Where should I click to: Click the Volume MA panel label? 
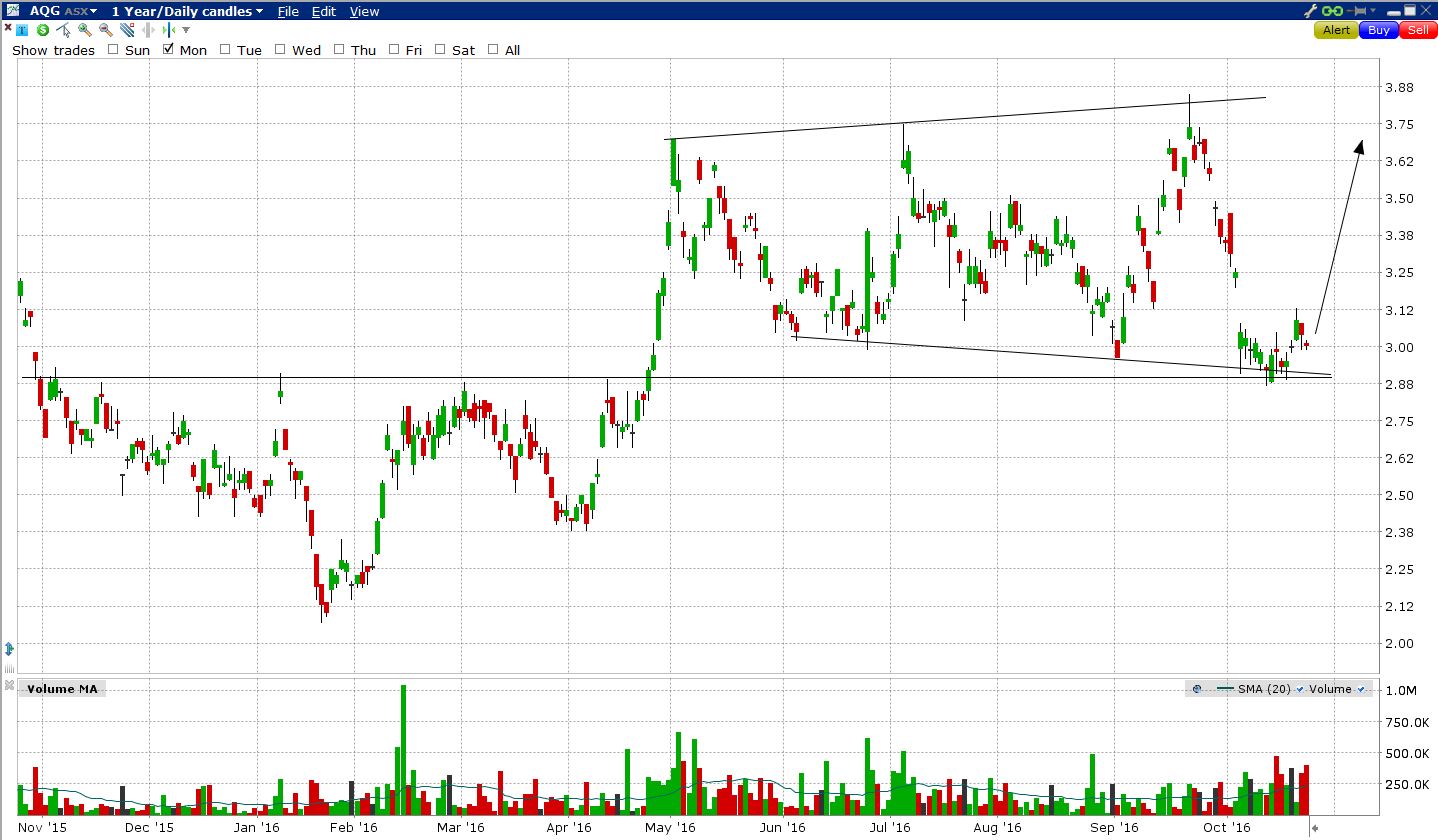[x=61, y=689]
